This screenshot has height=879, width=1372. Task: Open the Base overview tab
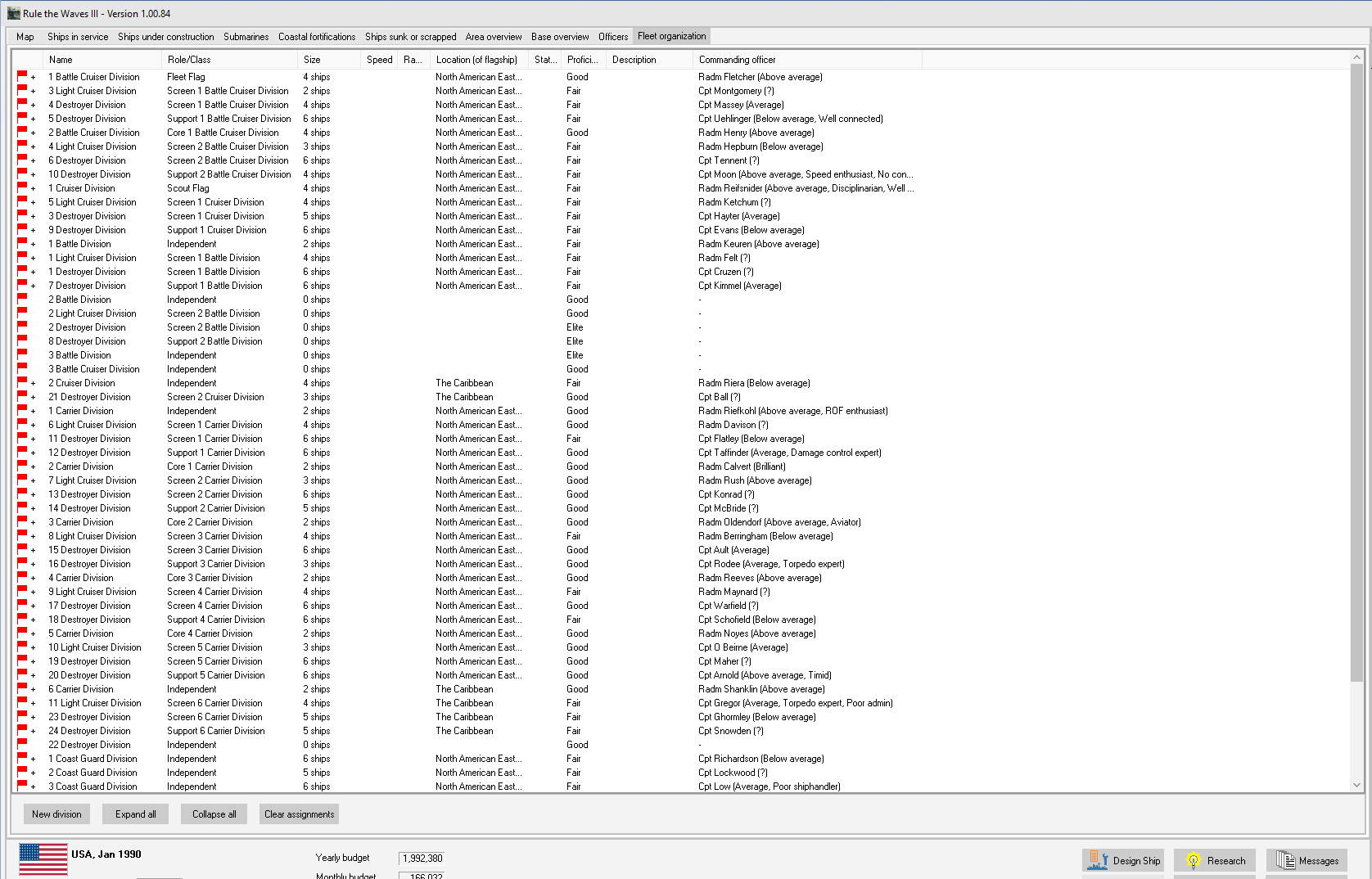tap(560, 37)
